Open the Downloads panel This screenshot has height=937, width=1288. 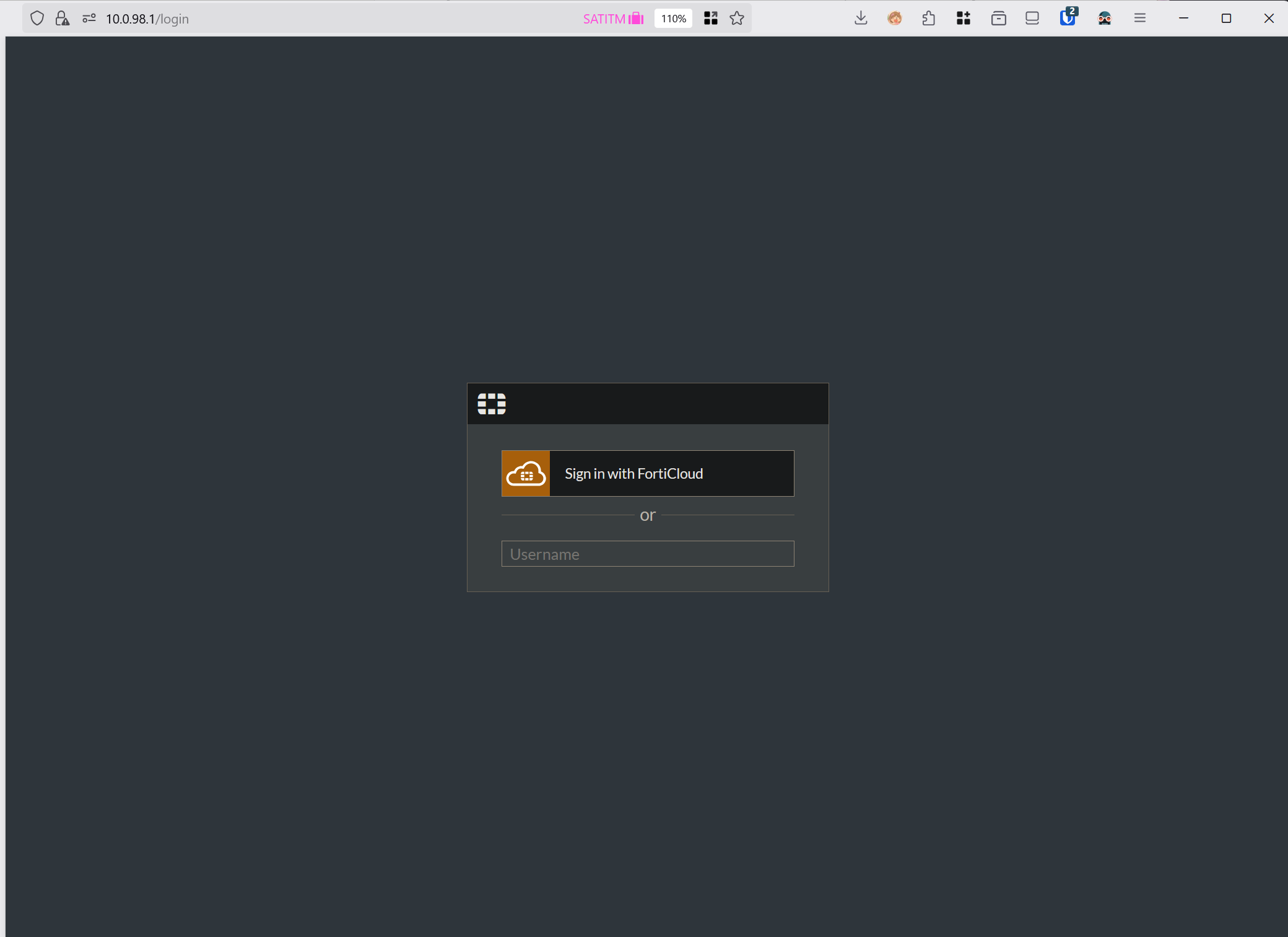[x=861, y=19]
